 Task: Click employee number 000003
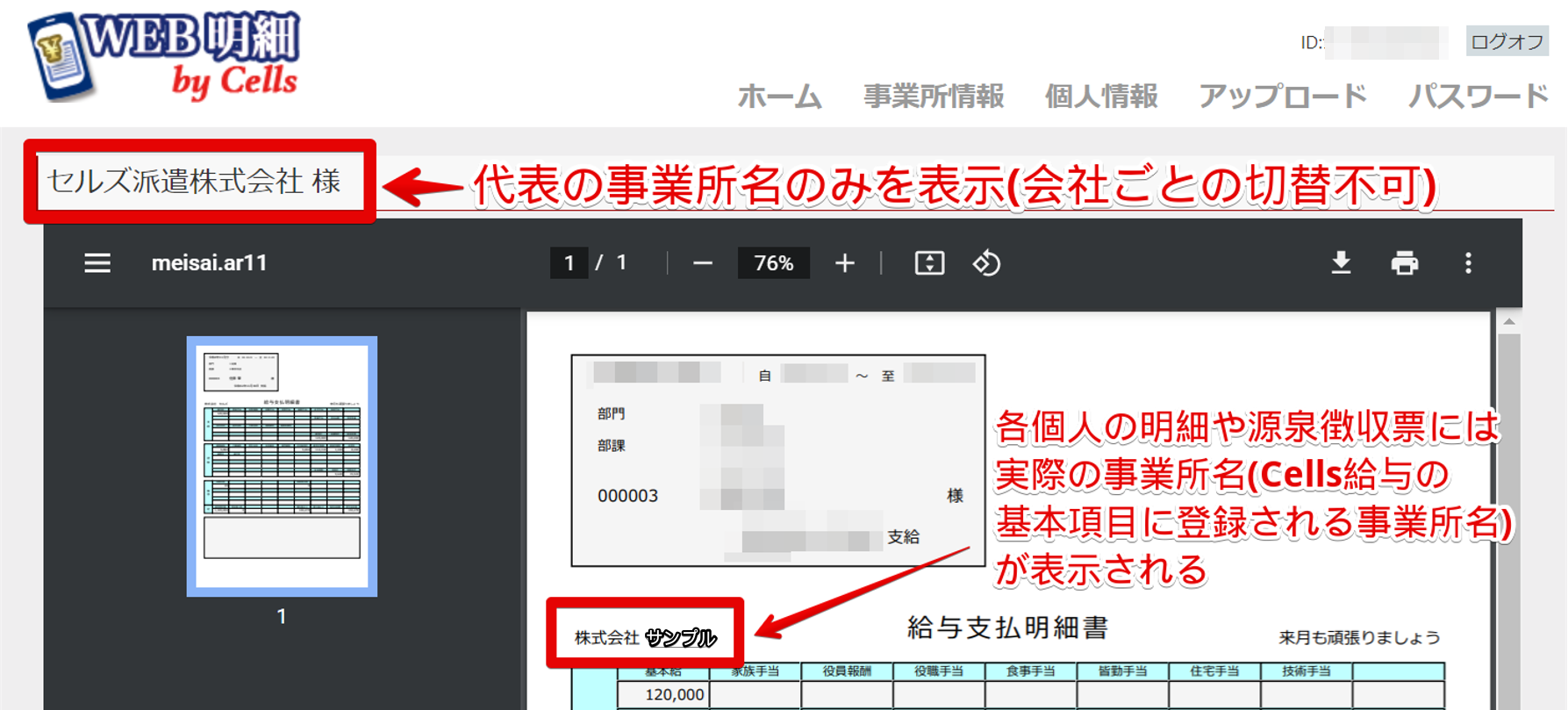click(627, 496)
